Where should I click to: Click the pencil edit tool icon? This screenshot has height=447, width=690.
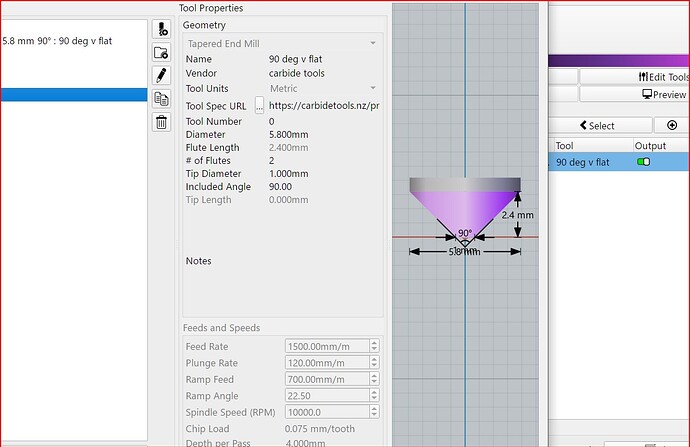161,75
